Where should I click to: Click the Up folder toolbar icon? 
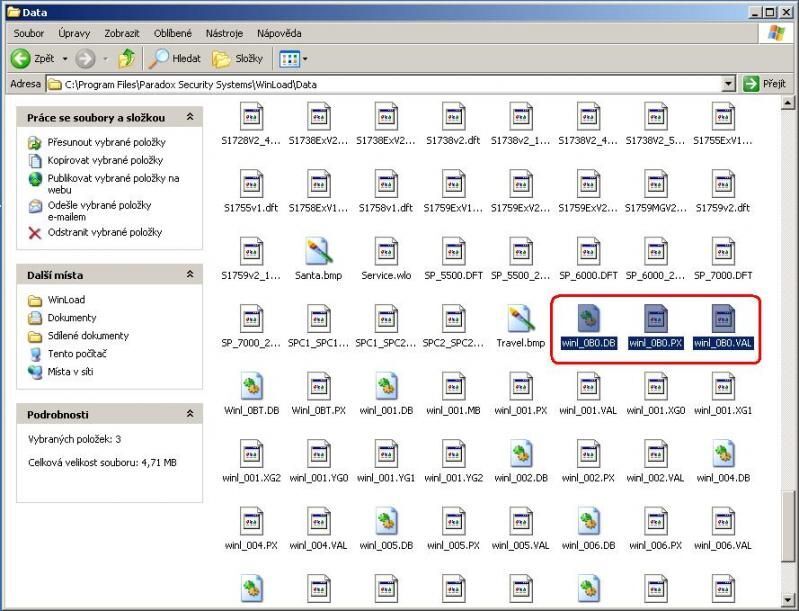pyautogui.click(x=127, y=59)
